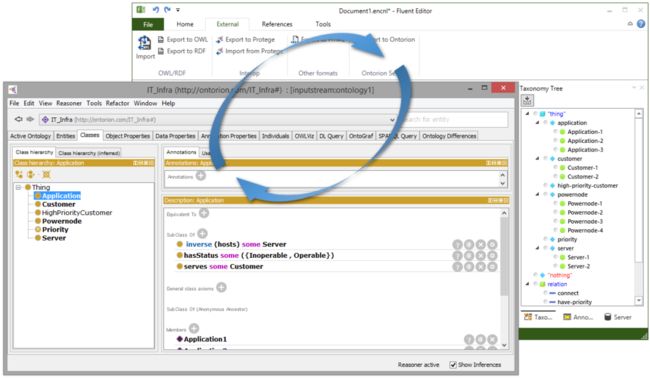The height and width of the screenshot is (379, 650).
Task: Click the Undo arrow in Fluent Editor title bar
Action: (155, 10)
